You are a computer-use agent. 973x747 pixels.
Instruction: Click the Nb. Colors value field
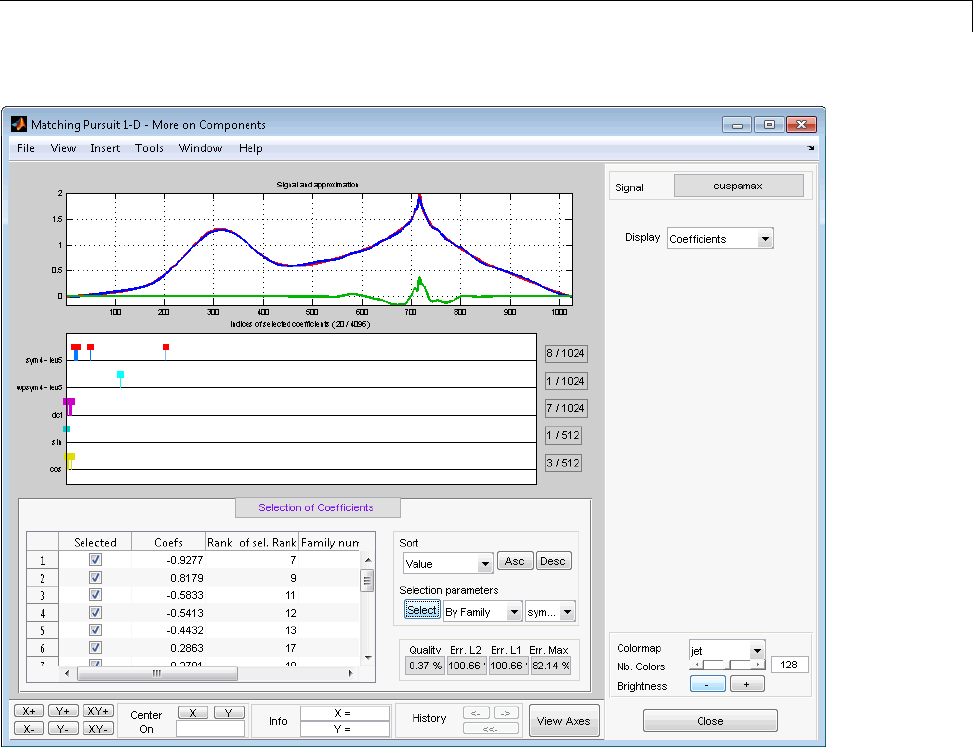[789, 665]
